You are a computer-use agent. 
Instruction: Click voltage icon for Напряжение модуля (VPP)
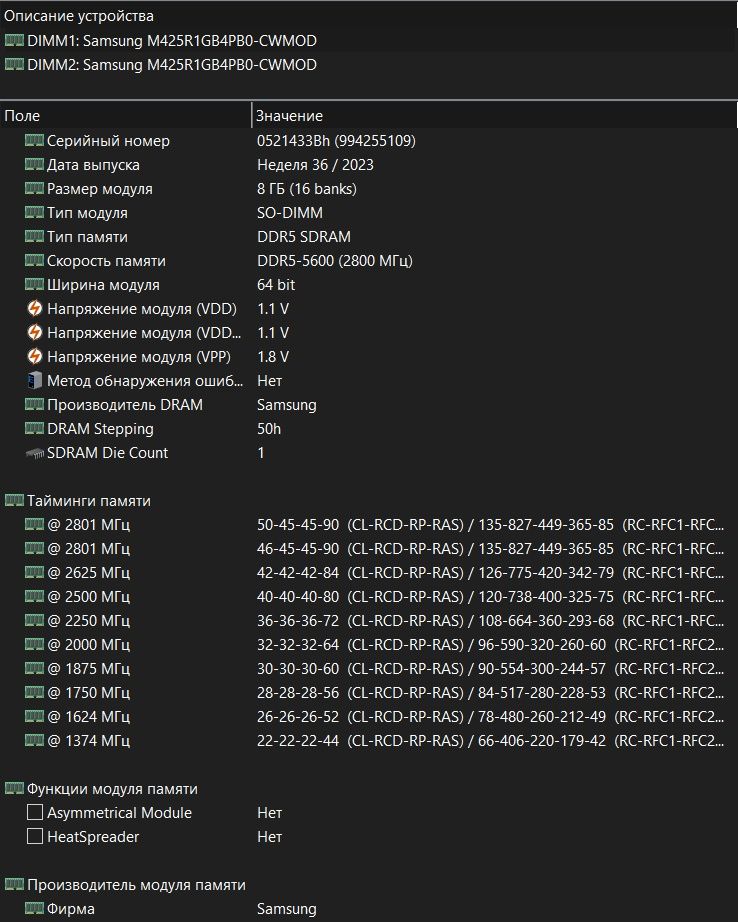tap(35, 356)
